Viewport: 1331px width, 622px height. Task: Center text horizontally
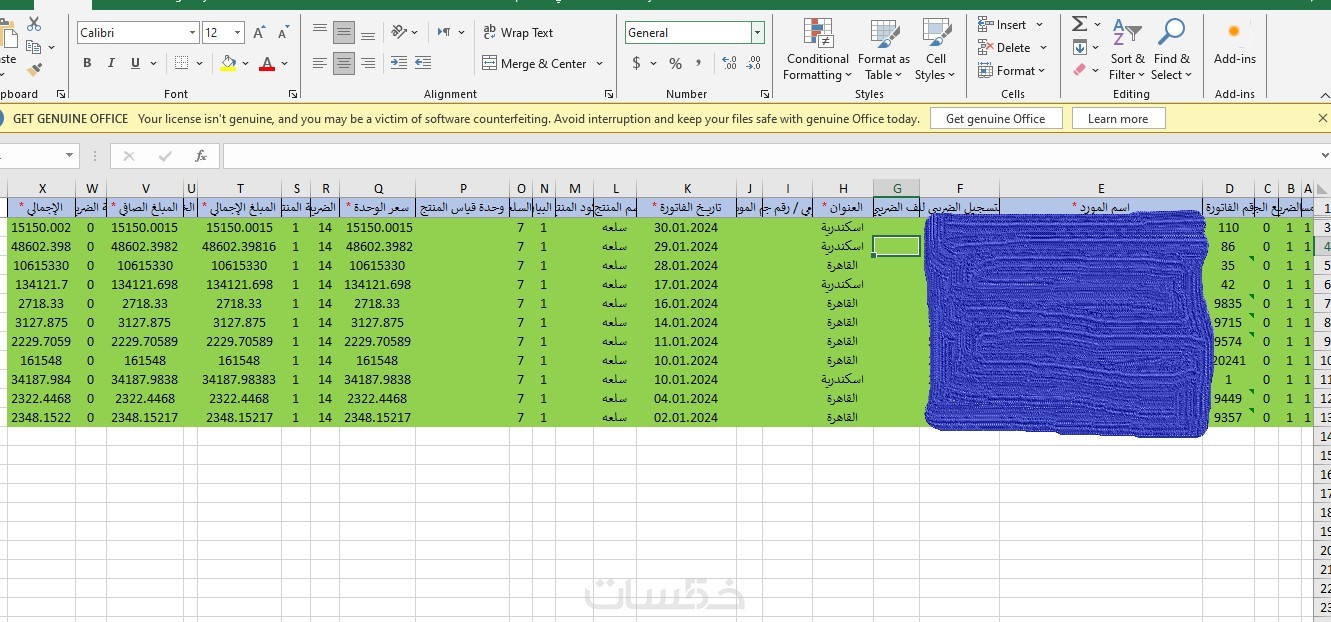344,63
